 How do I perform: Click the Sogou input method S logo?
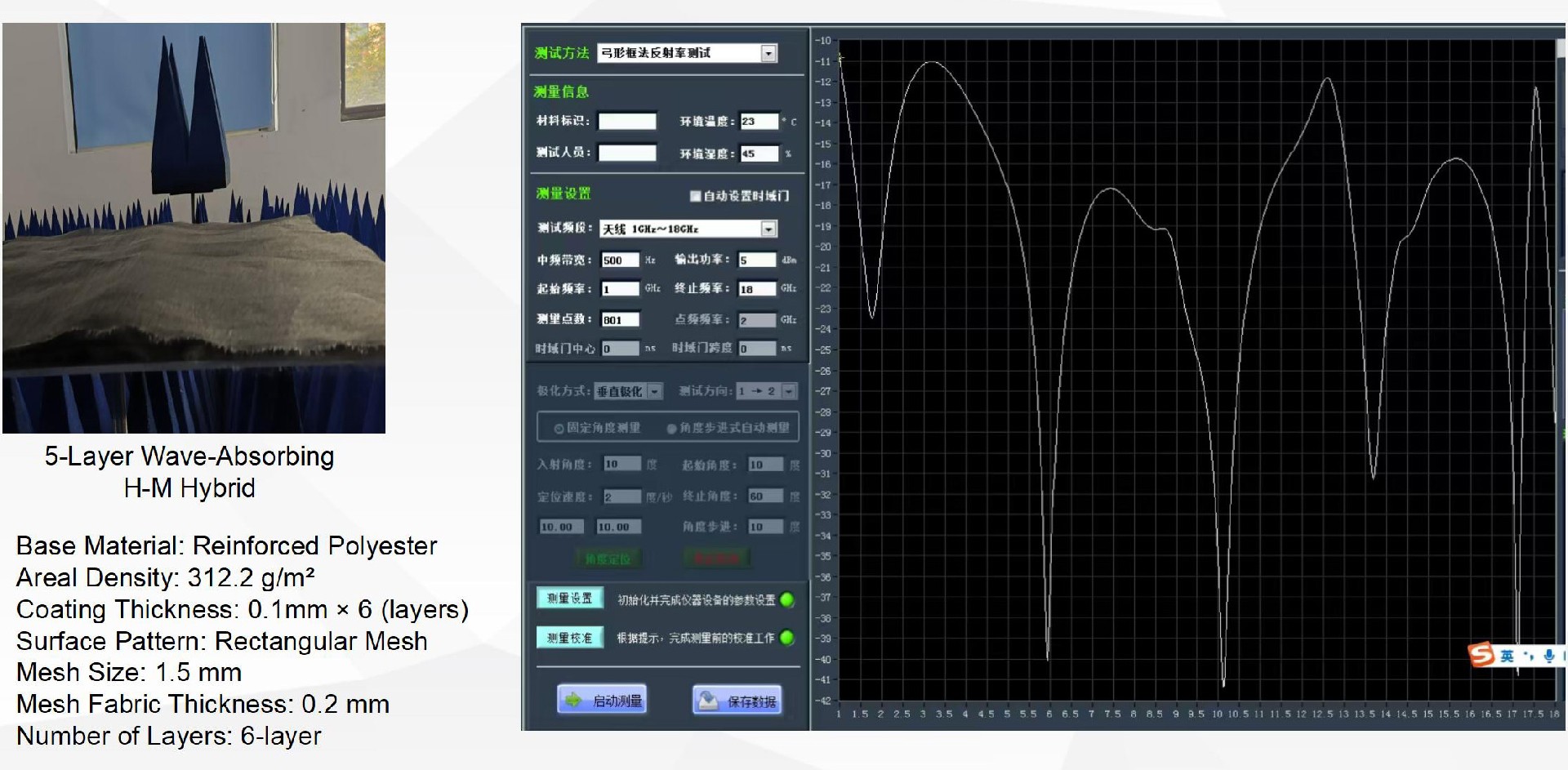(x=1481, y=654)
